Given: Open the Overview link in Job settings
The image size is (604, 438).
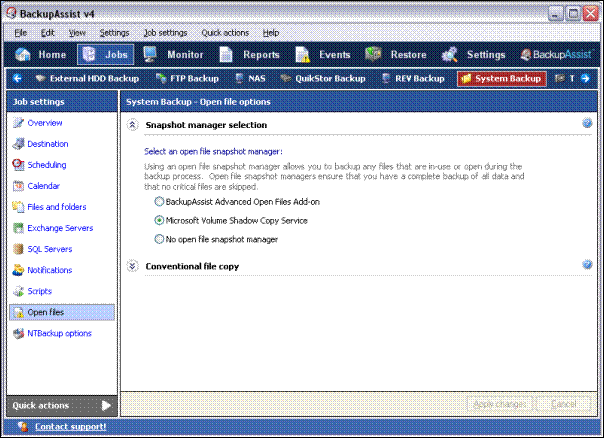Looking at the screenshot, I should point(45,123).
